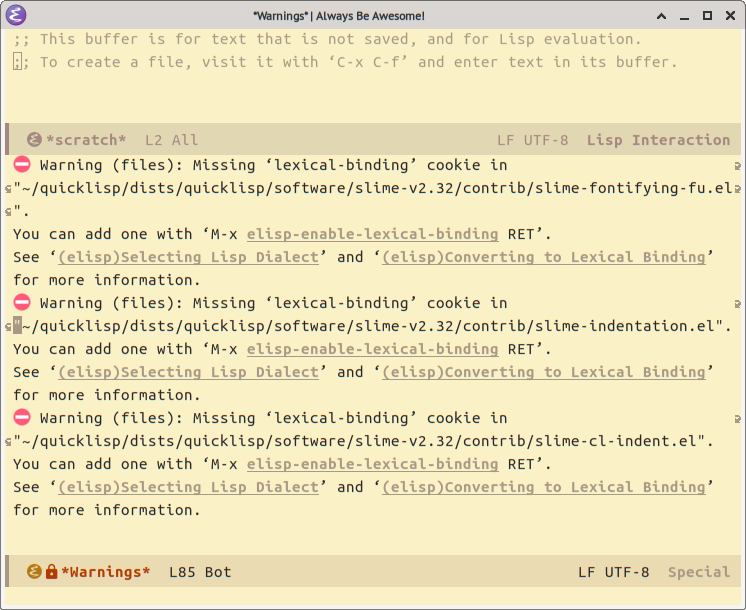Click the Special major mode indicator
The height and width of the screenshot is (610, 746).
699,571
